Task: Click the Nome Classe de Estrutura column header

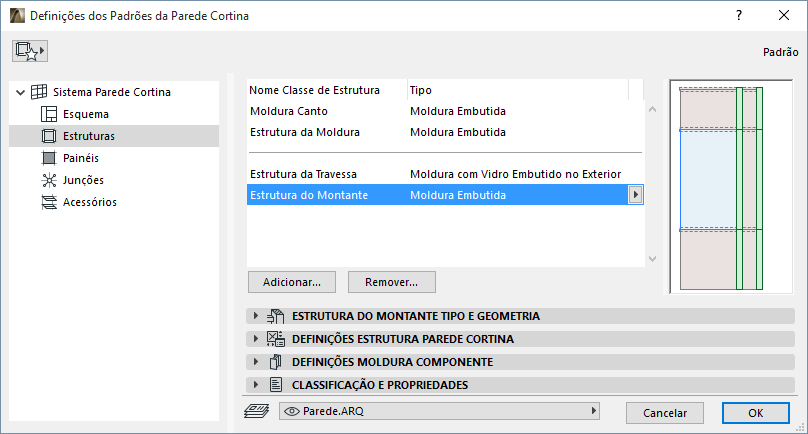Action: (x=327, y=90)
